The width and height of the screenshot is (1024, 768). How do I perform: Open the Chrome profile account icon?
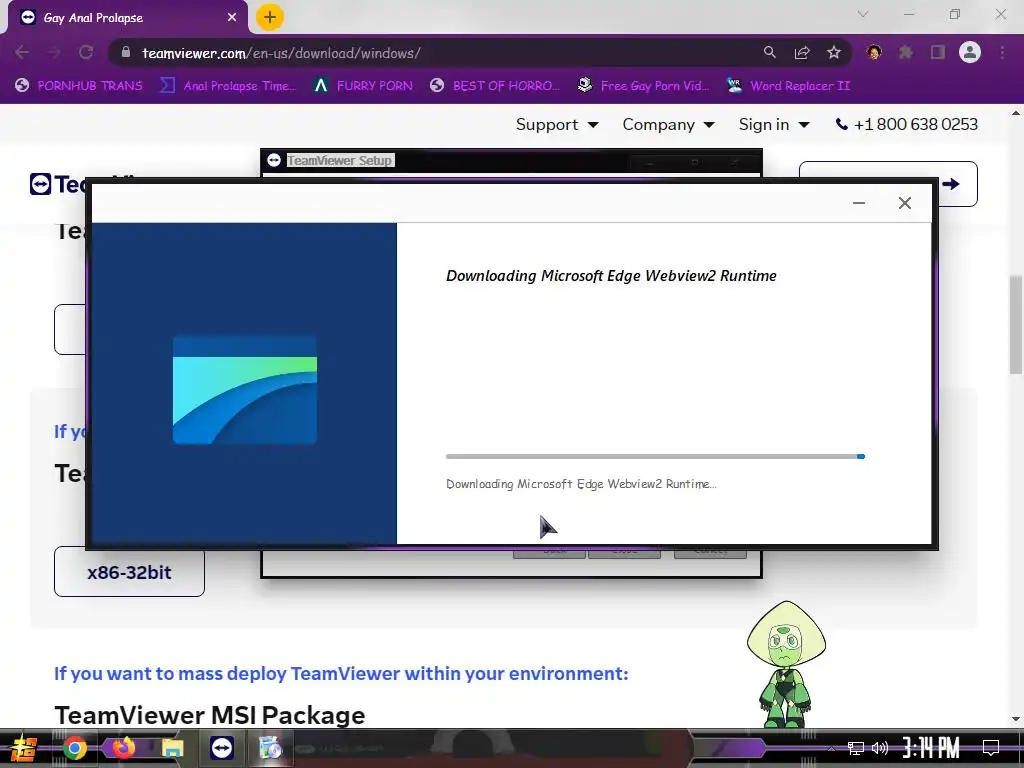[x=970, y=53]
